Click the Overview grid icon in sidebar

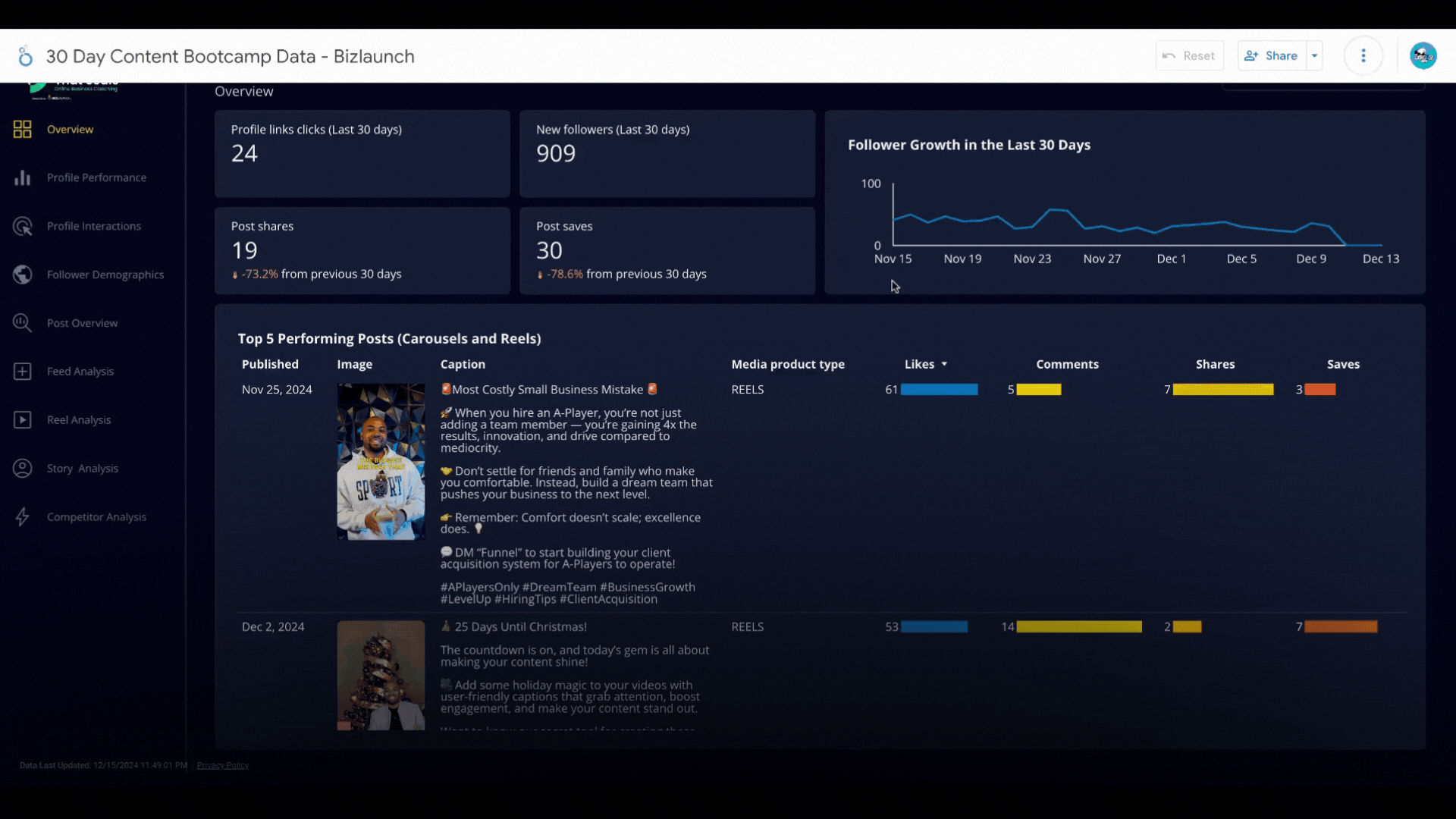tap(22, 130)
